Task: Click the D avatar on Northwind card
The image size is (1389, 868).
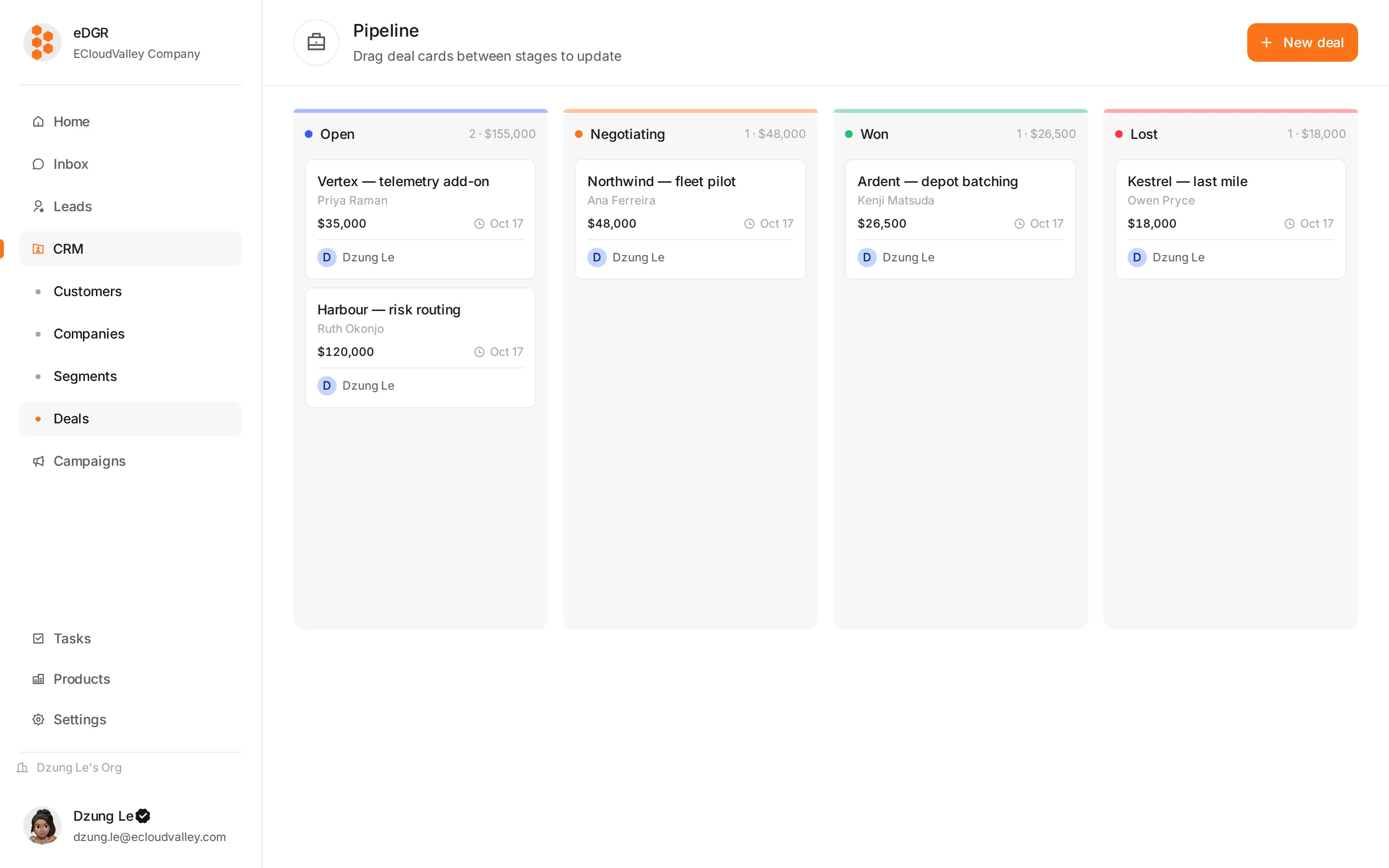Action: [597, 257]
